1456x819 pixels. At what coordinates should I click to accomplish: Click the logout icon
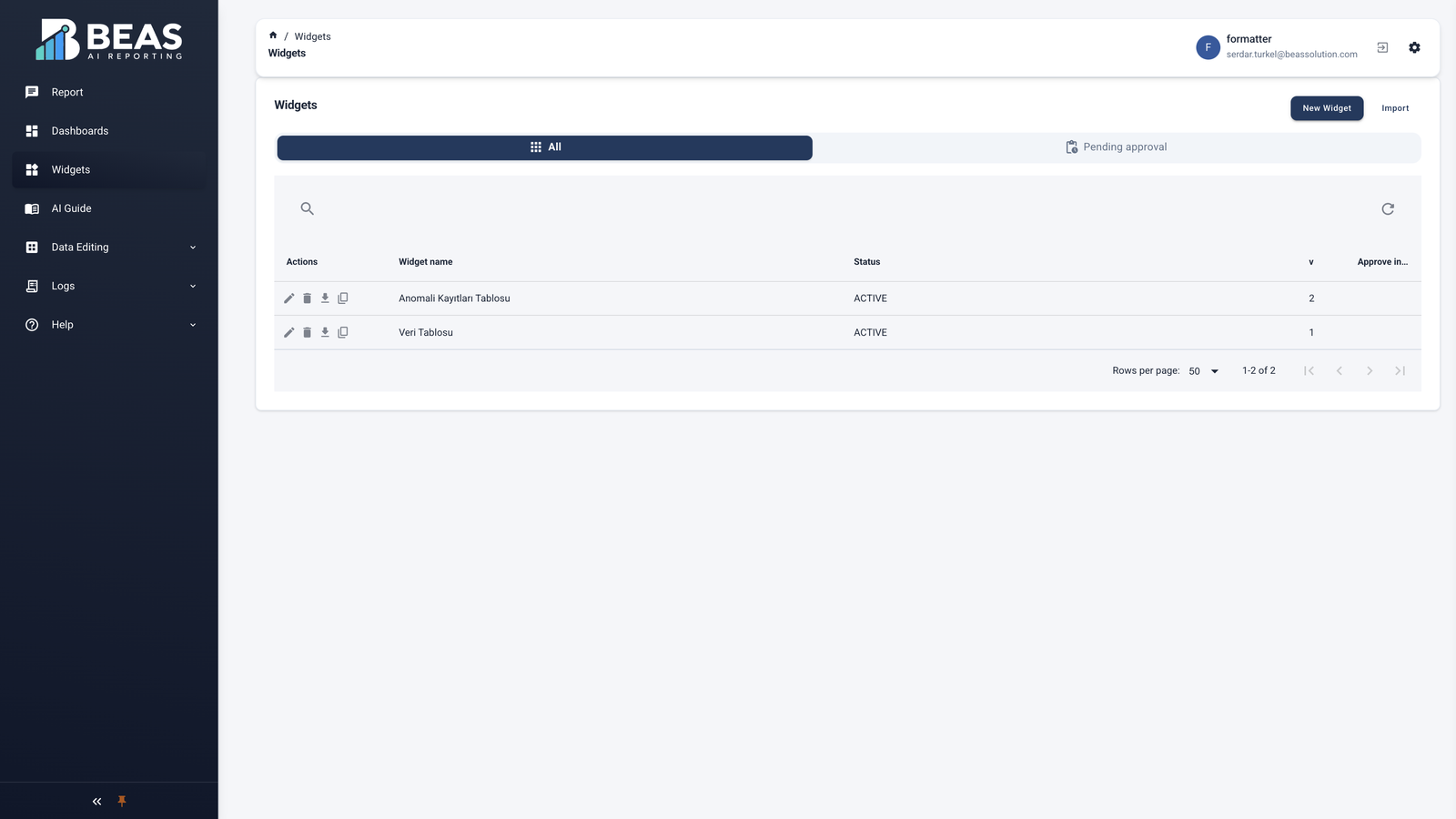pos(1382,48)
